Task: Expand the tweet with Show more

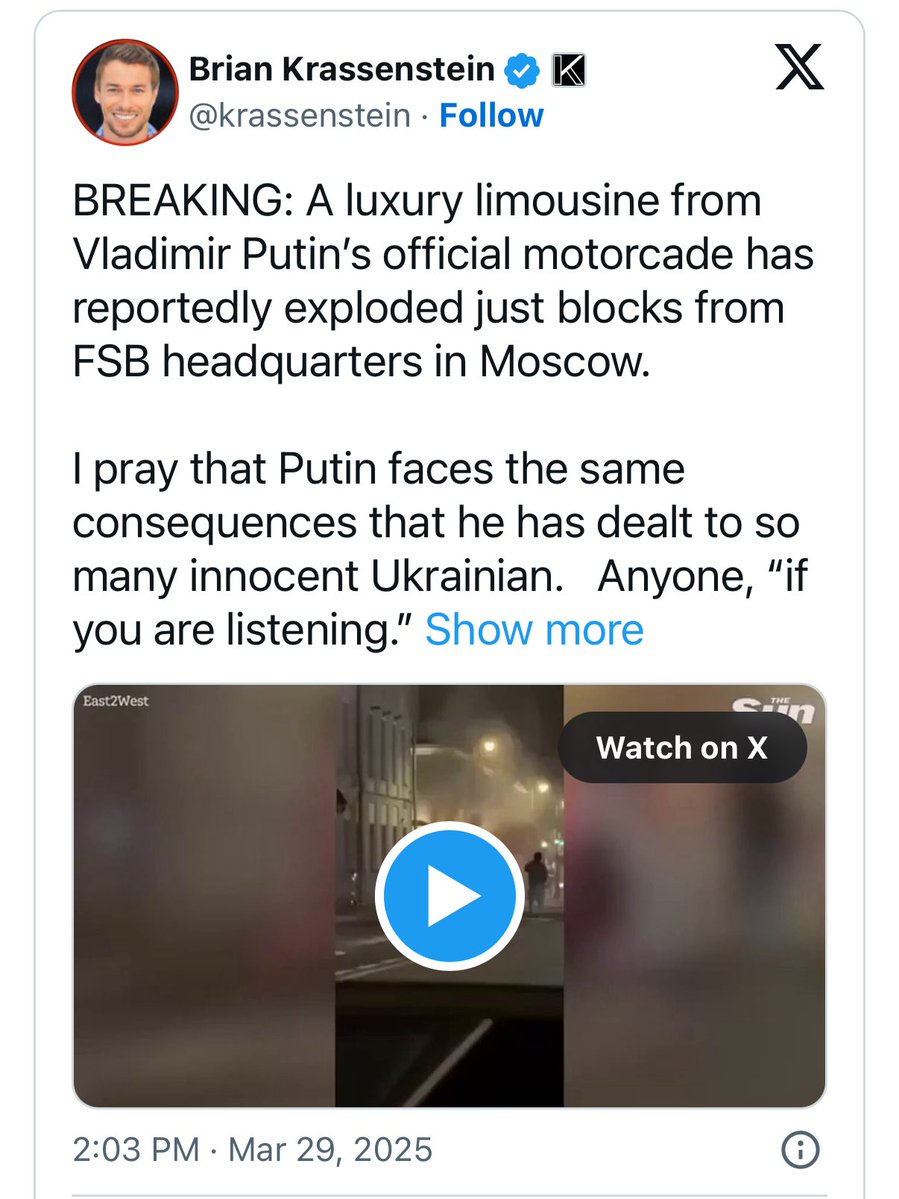Action: pyautogui.click(x=534, y=630)
